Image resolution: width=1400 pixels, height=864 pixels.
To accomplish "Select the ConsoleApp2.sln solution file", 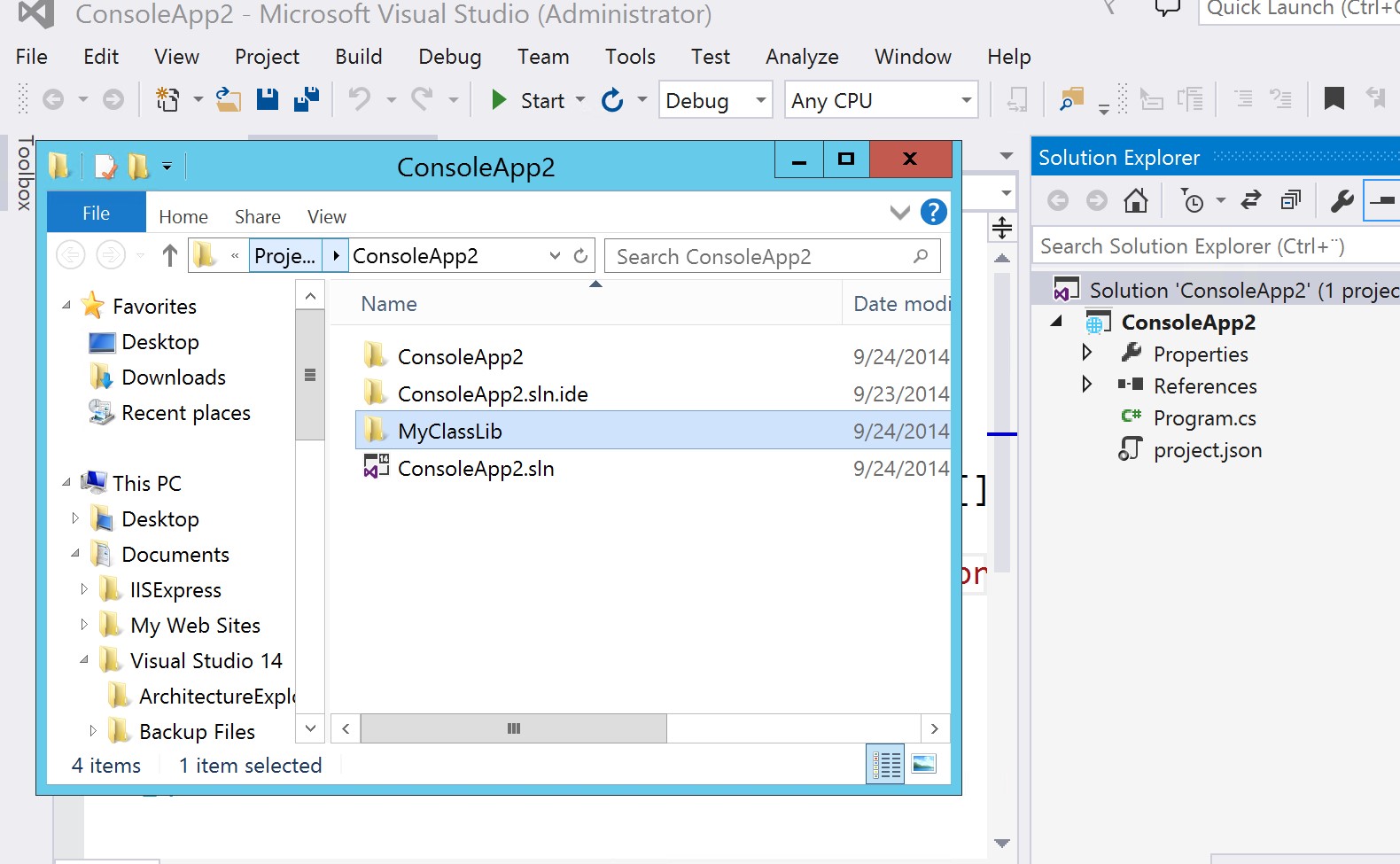I will 476,468.
